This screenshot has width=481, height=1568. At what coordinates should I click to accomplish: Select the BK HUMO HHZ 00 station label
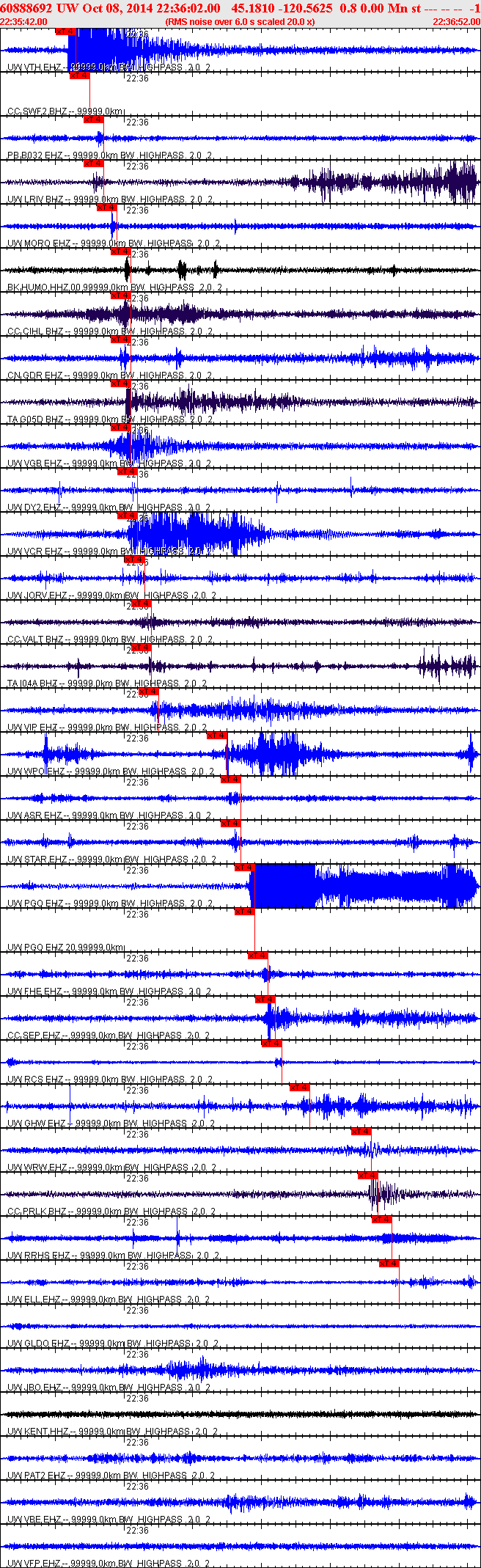114,287
